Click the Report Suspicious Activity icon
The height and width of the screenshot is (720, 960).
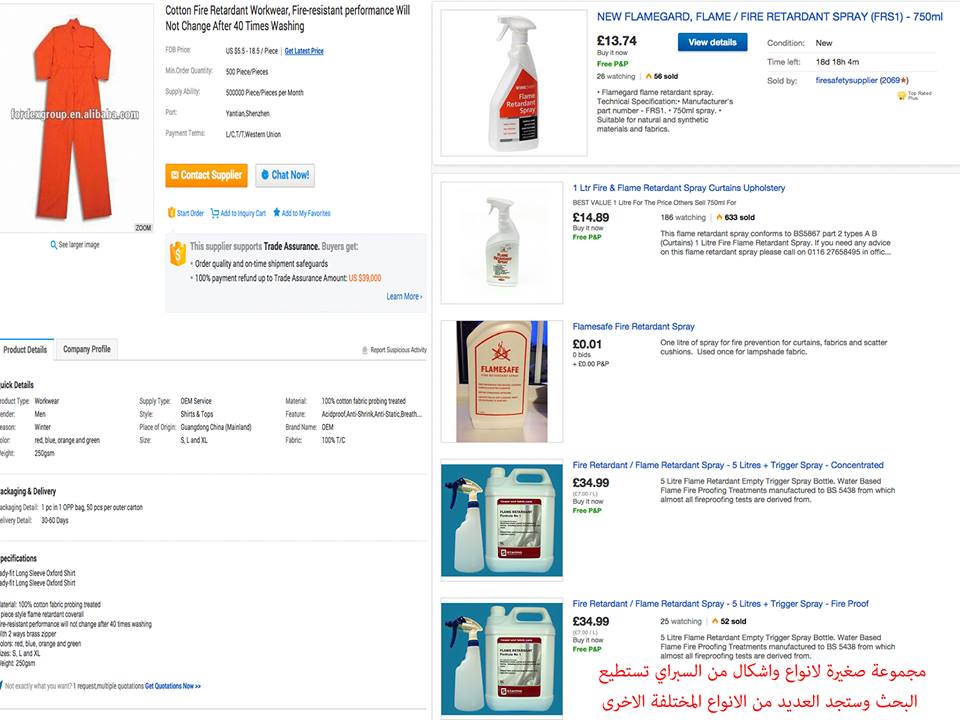[364, 350]
